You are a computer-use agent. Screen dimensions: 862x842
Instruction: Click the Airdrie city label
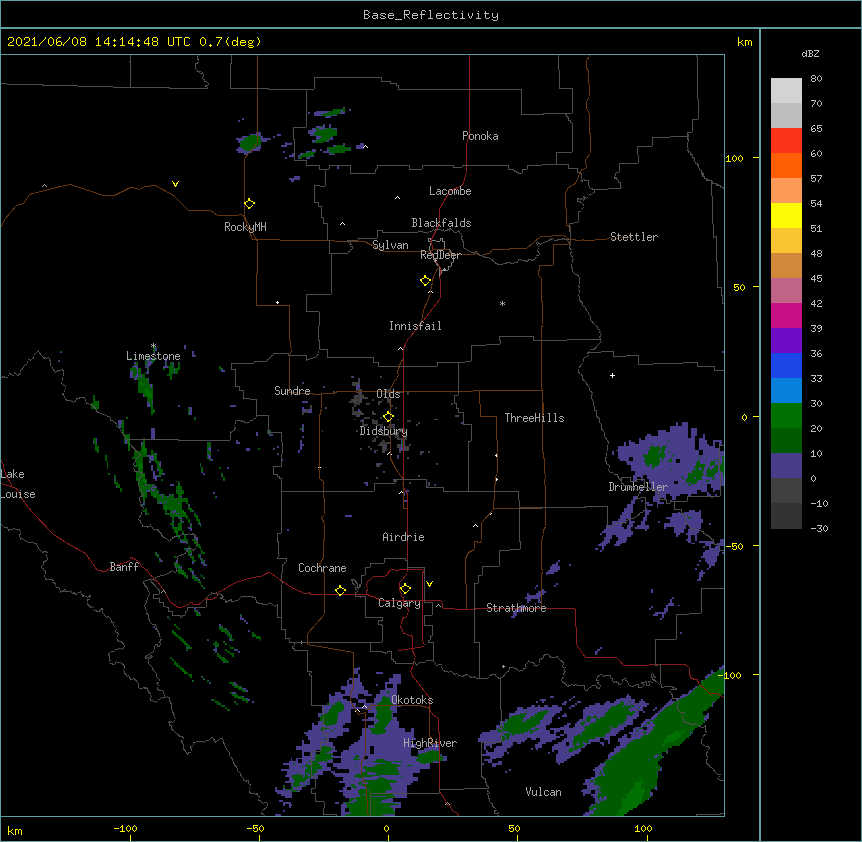(x=404, y=537)
